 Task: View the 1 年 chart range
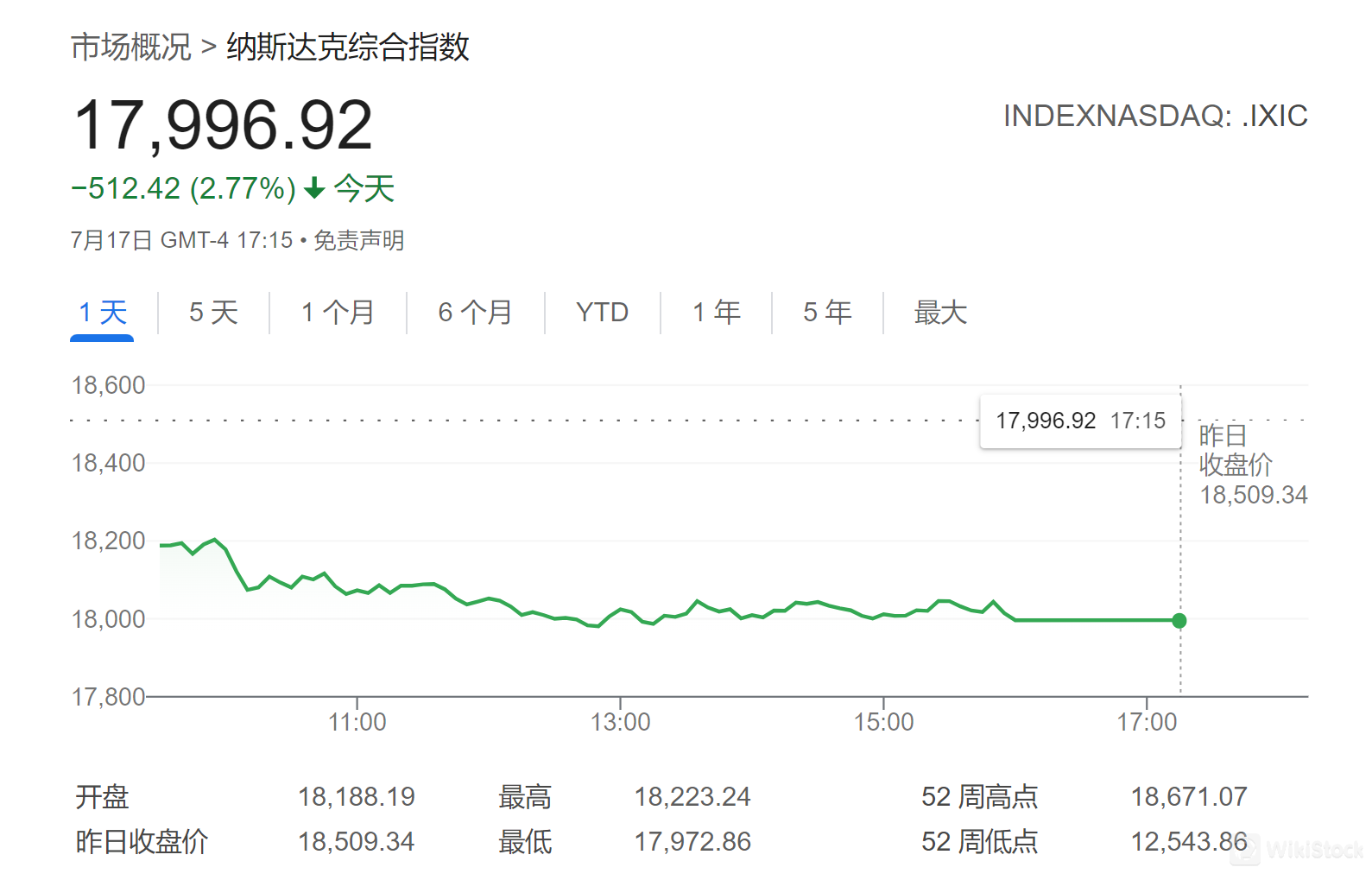coord(716,313)
